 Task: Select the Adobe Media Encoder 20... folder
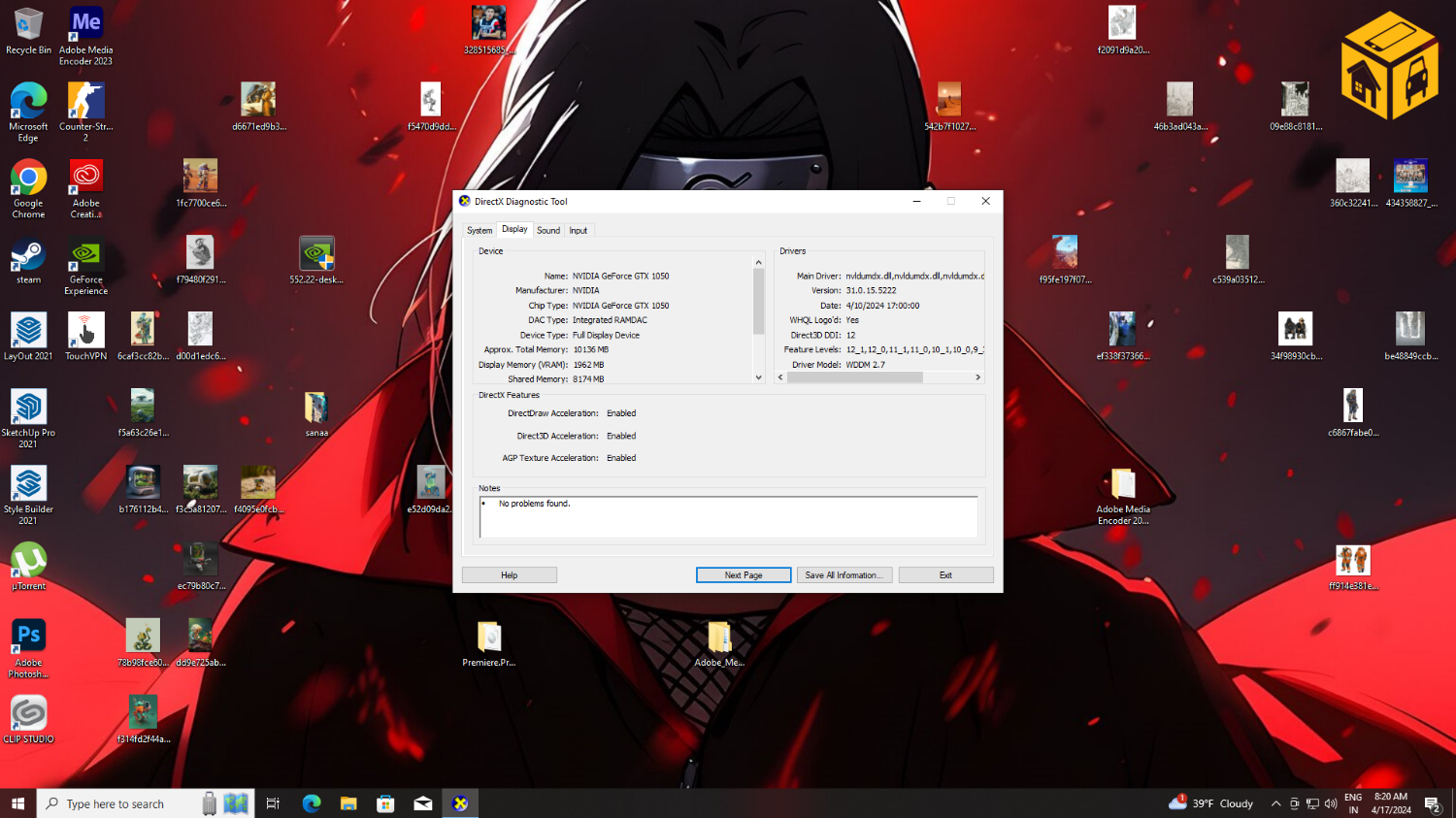click(1123, 495)
